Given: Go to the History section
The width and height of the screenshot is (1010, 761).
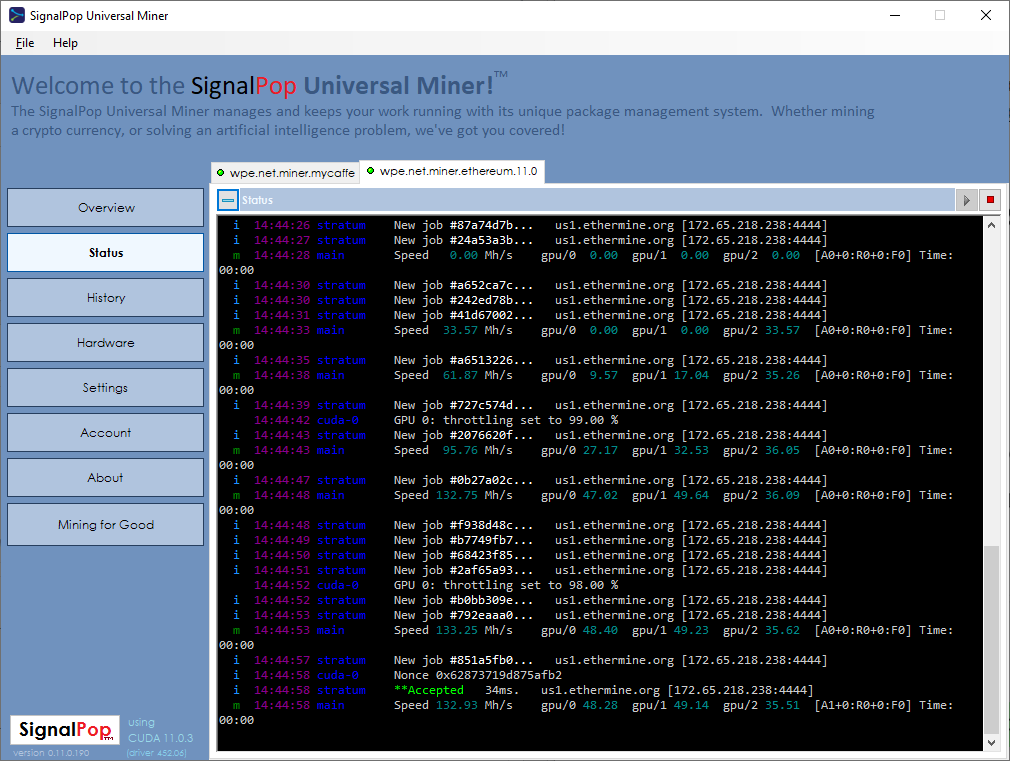Looking at the screenshot, I should (x=106, y=298).
